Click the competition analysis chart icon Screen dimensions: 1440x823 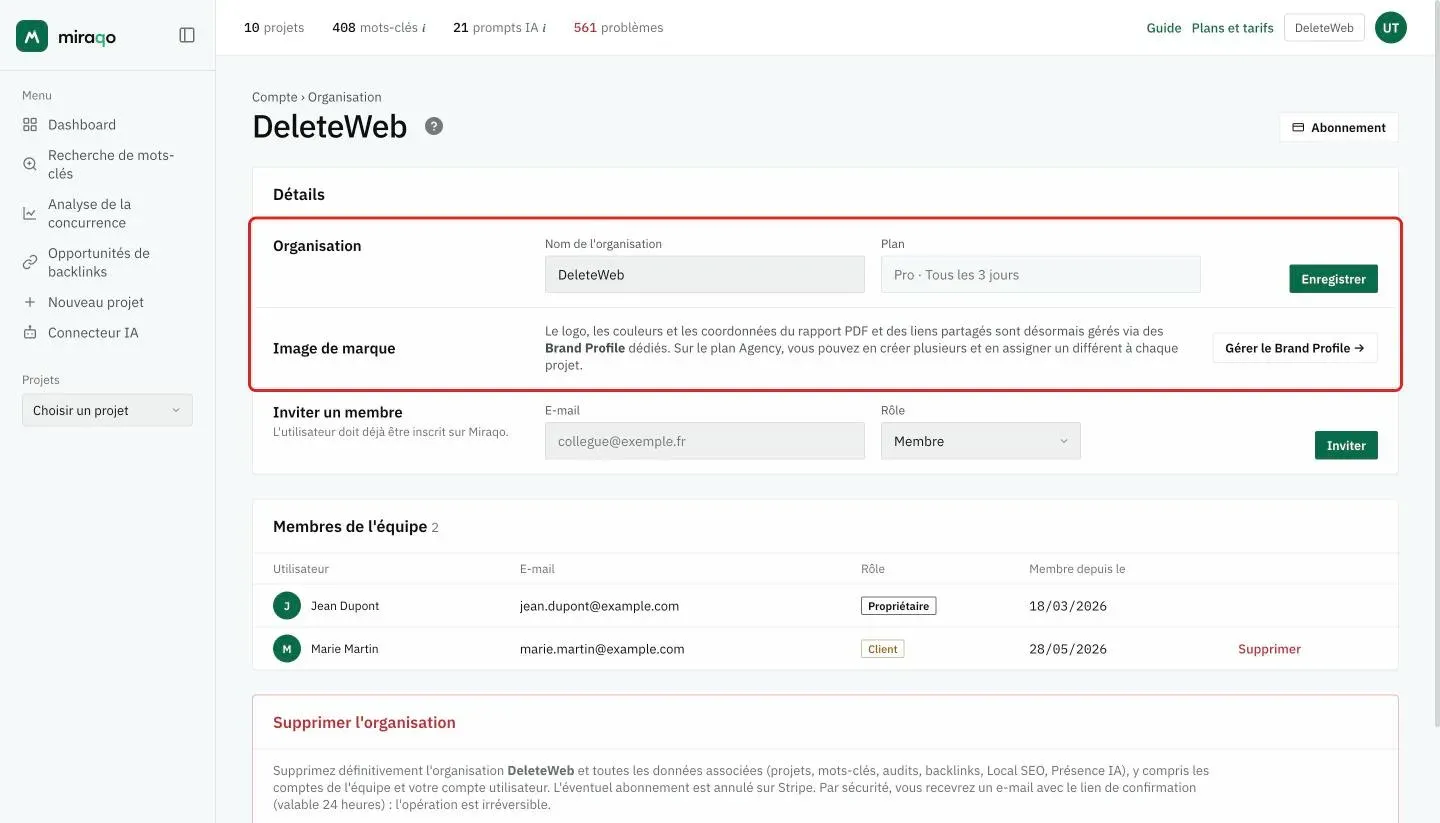30,213
